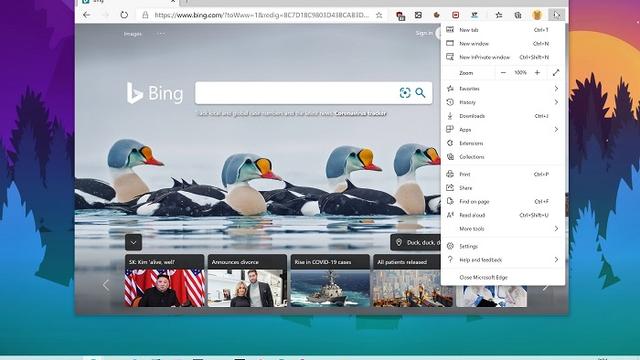Image resolution: width=640 pixels, height=360 pixels.
Task: Open the History submenu
Action: tap(503, 102)
